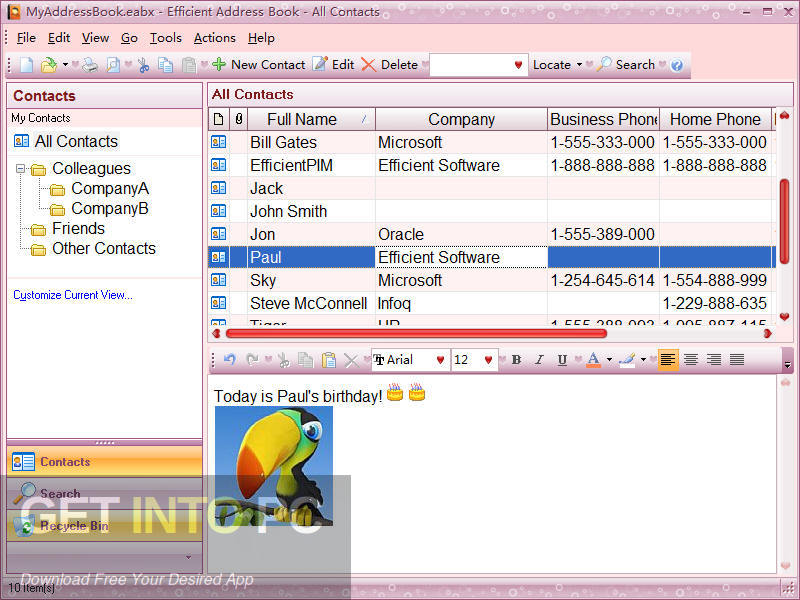Open the View menu
800x600 pixels.
[x=95, y=38]
